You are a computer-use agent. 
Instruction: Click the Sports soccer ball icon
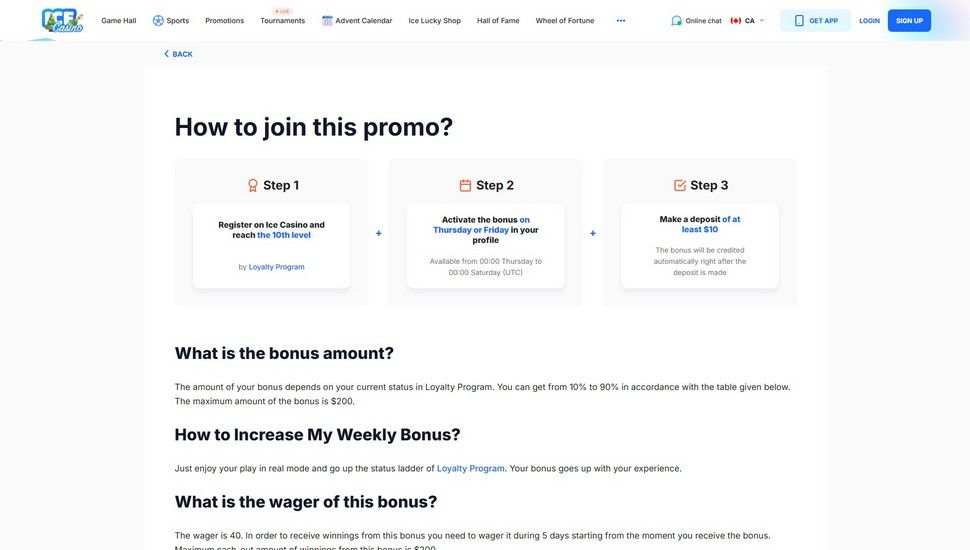[x=158, y=20]
